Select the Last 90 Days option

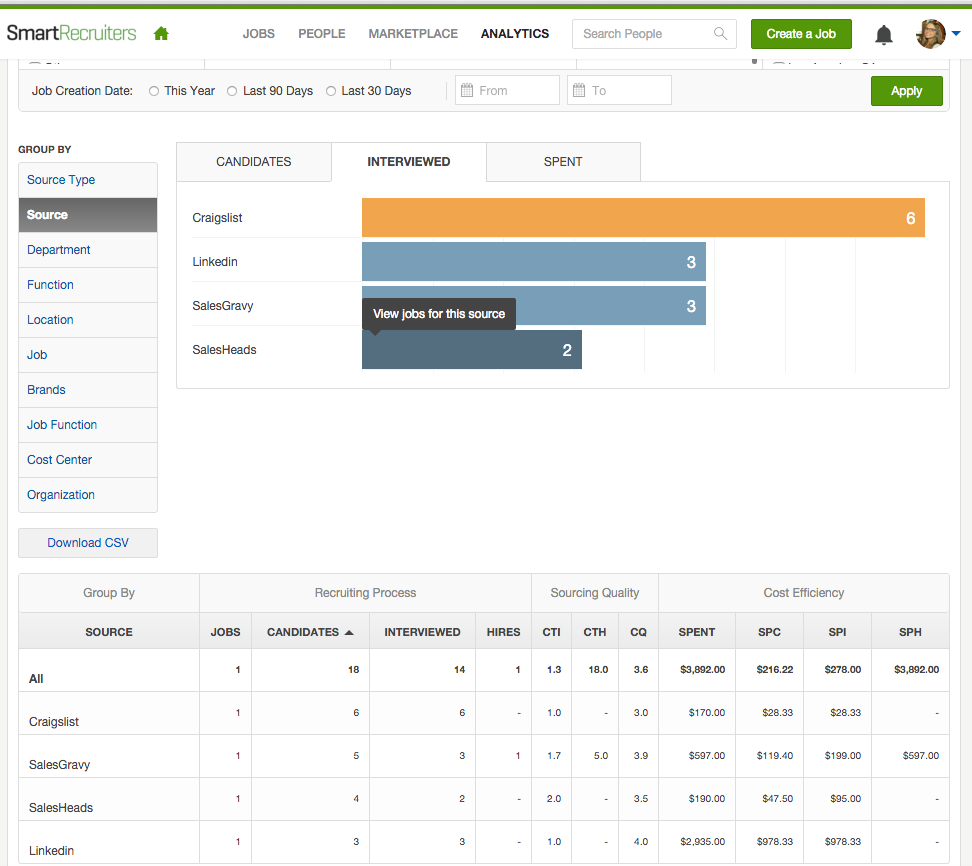232,91
